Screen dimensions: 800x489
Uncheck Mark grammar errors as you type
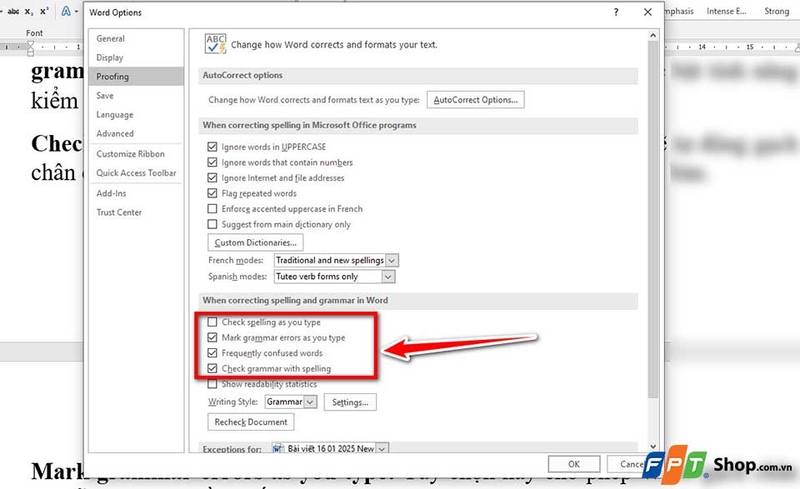(212, 337)
